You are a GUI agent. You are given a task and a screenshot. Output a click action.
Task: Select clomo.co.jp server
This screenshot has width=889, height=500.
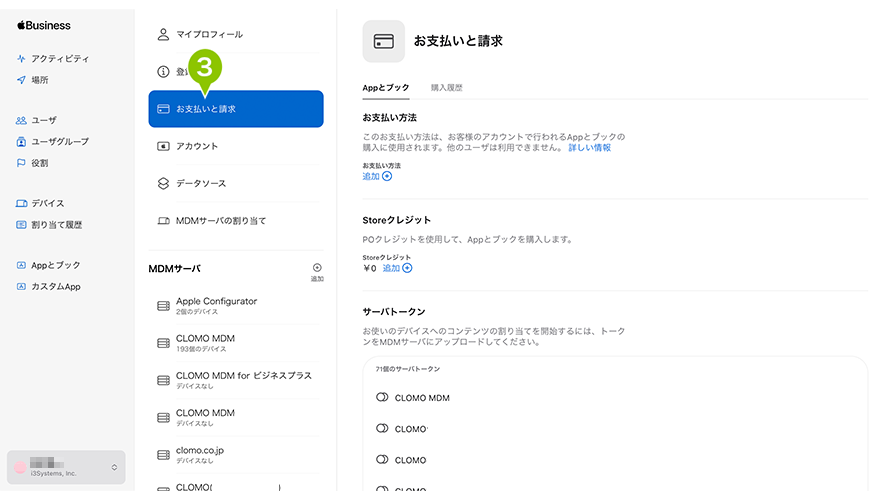[236, 455]
